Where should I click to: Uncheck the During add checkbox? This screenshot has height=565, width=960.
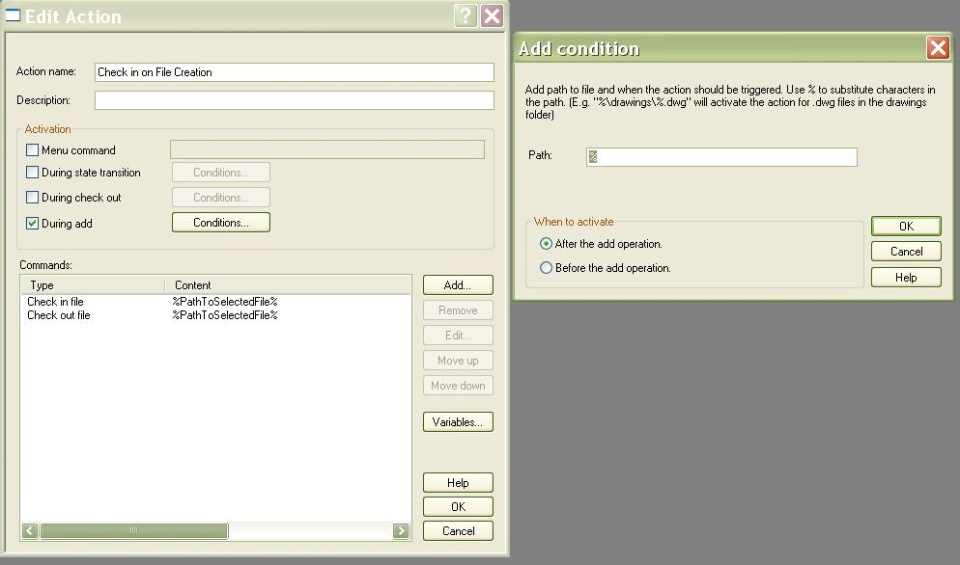pyautogui.click(x=32, y=223)
